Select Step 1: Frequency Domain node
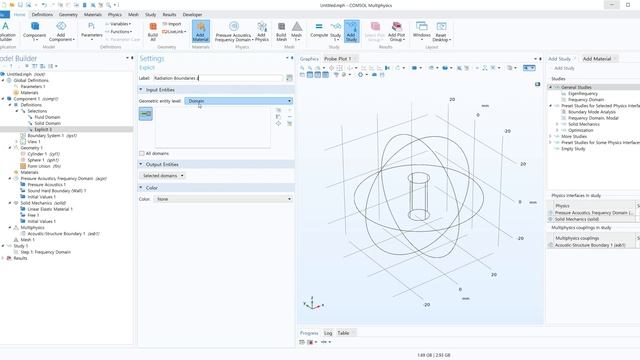Screen dimensions: 640x360 45,252
